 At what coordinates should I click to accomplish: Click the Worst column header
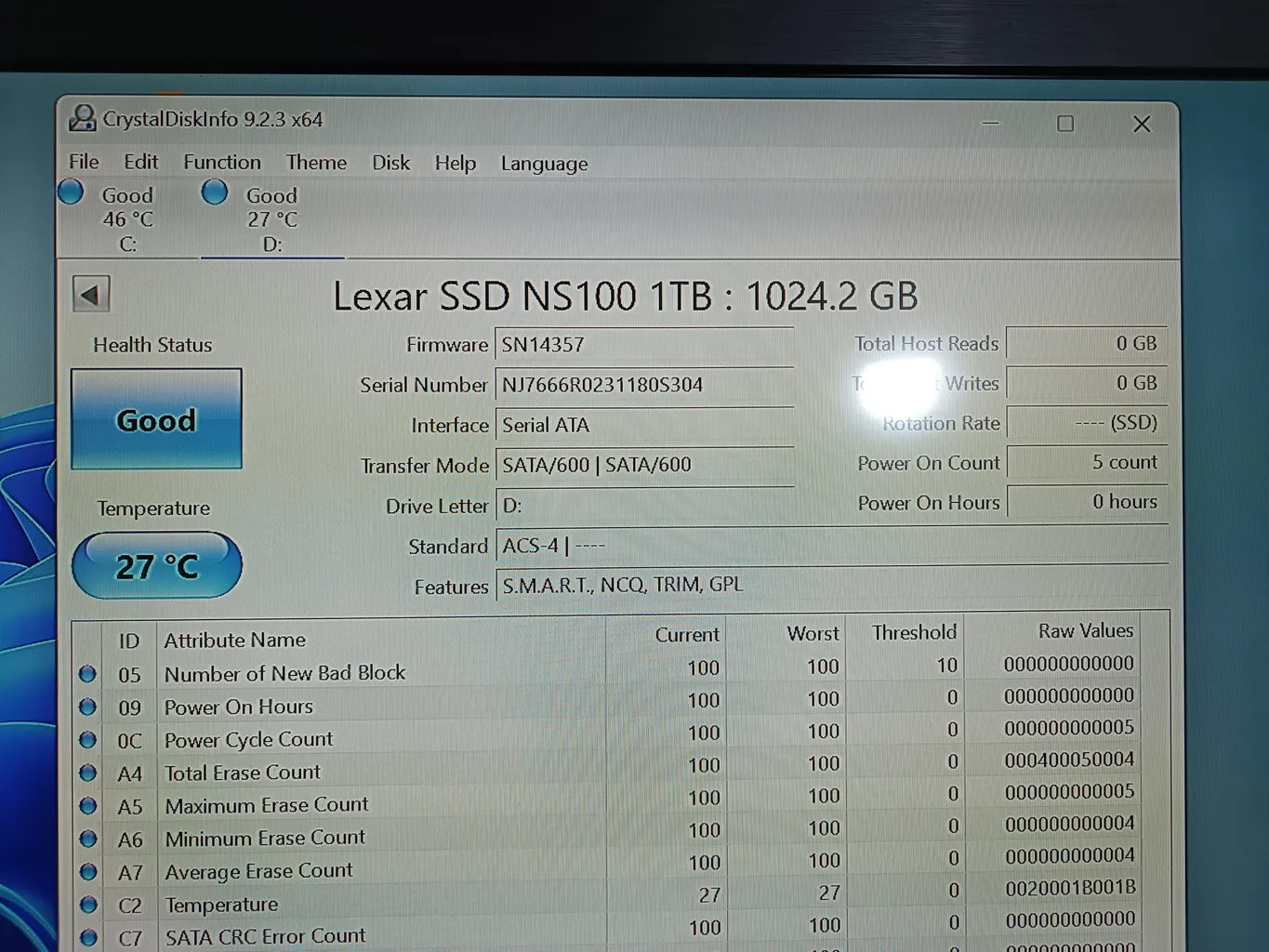[x=813, y=633]
